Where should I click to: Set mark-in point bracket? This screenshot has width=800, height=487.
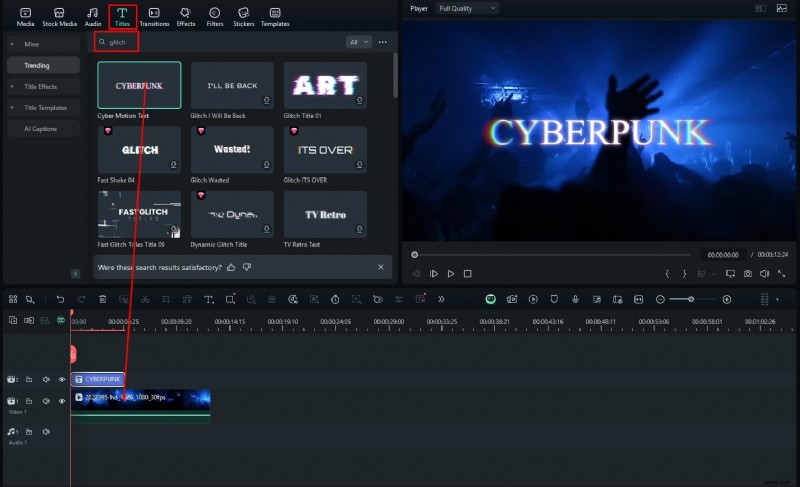point(667,274)
